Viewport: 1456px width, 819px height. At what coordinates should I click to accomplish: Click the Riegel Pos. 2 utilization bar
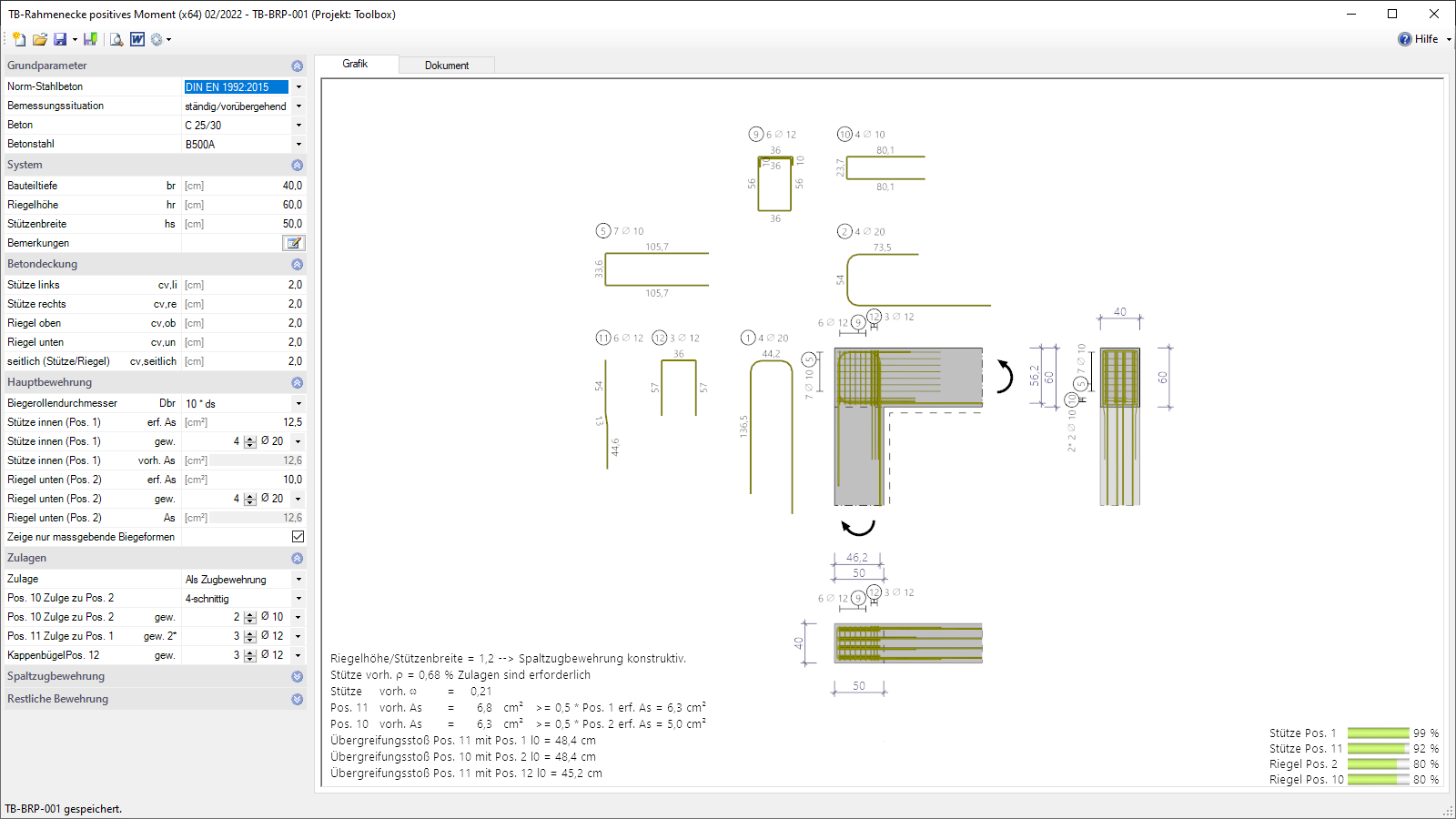[1378, 763]
